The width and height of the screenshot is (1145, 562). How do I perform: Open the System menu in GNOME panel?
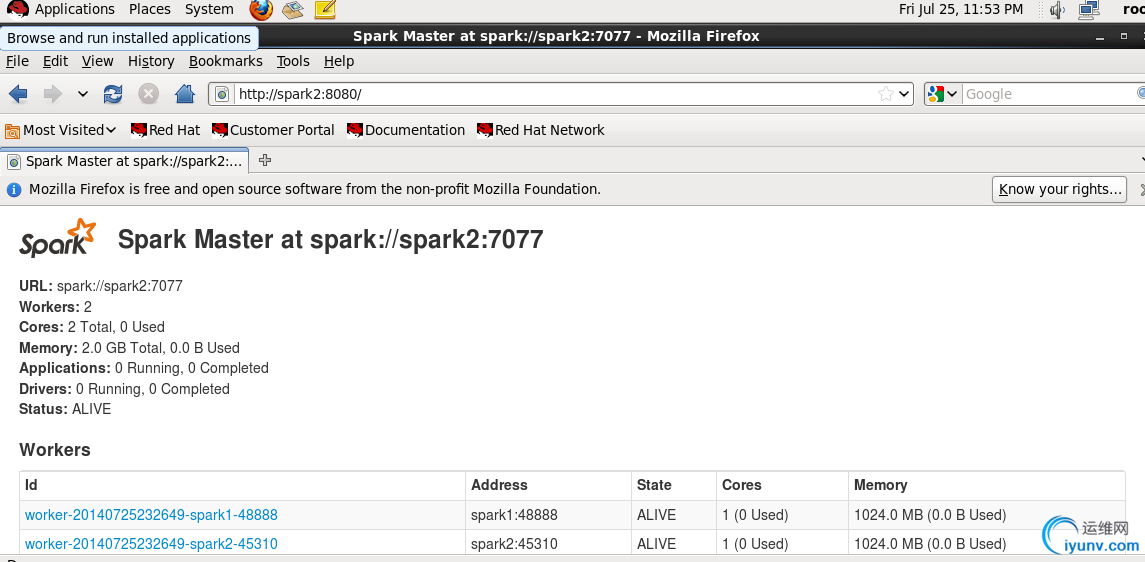pyautogui.click(x=209, y=9)
